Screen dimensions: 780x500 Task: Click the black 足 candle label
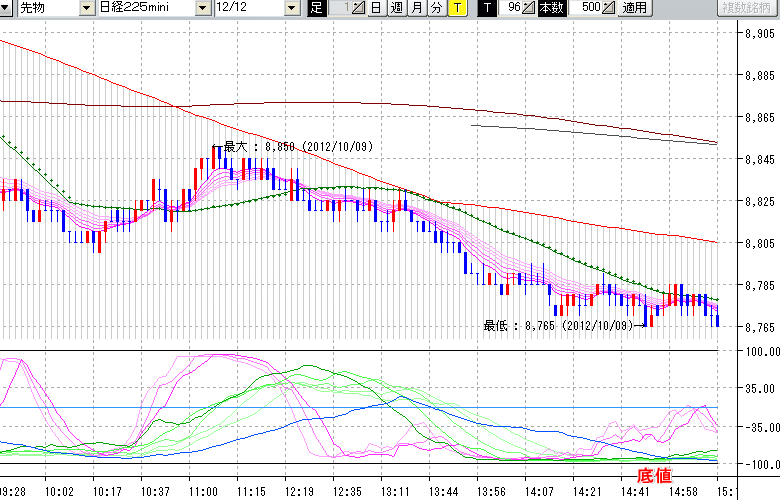click(x=317, y=8)
